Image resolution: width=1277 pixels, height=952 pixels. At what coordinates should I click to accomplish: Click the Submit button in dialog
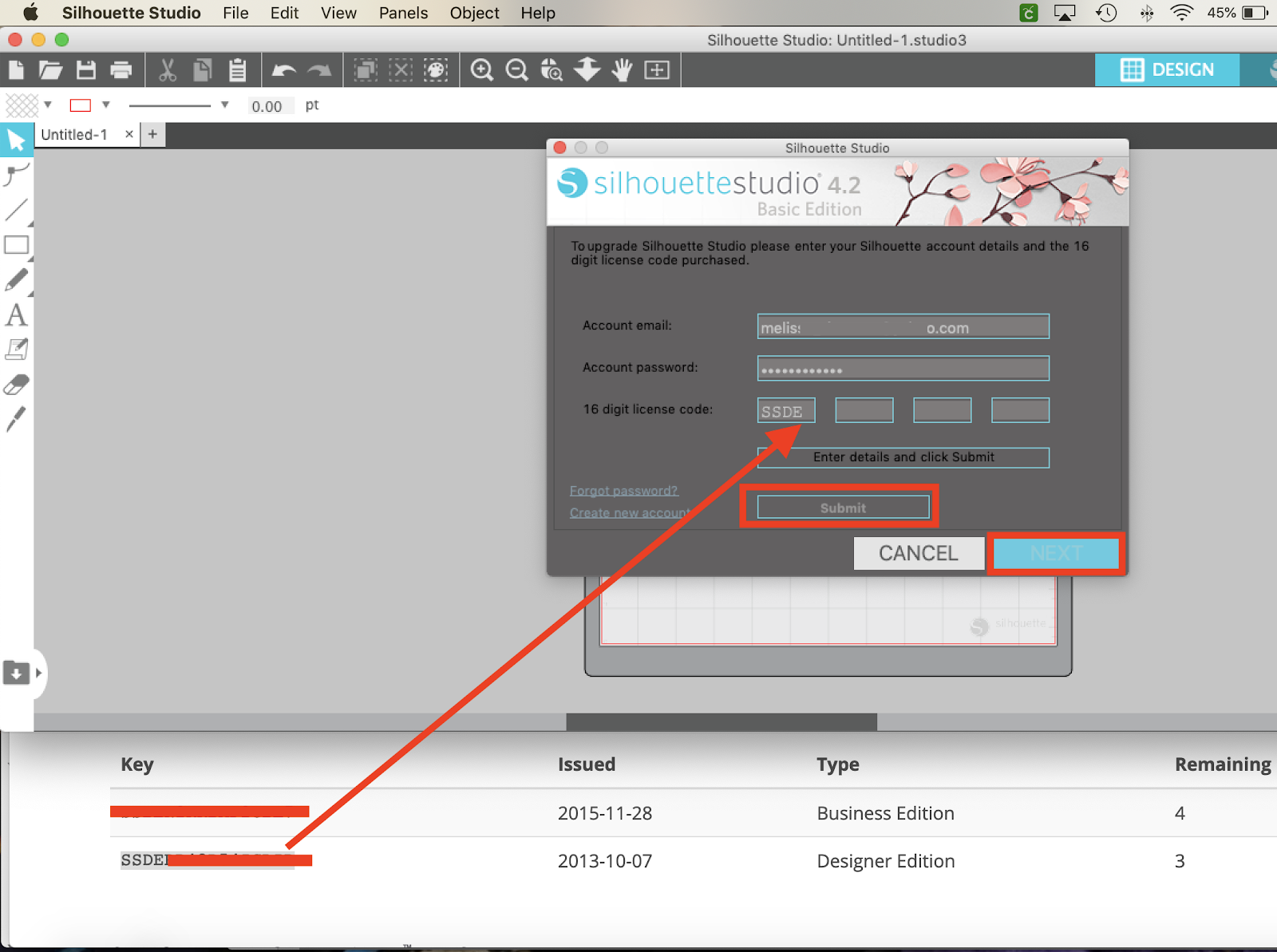[843, 508]
